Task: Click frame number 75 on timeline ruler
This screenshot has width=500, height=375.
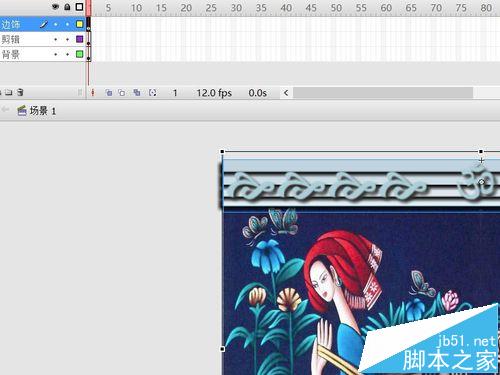Action: tap(461, 8)
